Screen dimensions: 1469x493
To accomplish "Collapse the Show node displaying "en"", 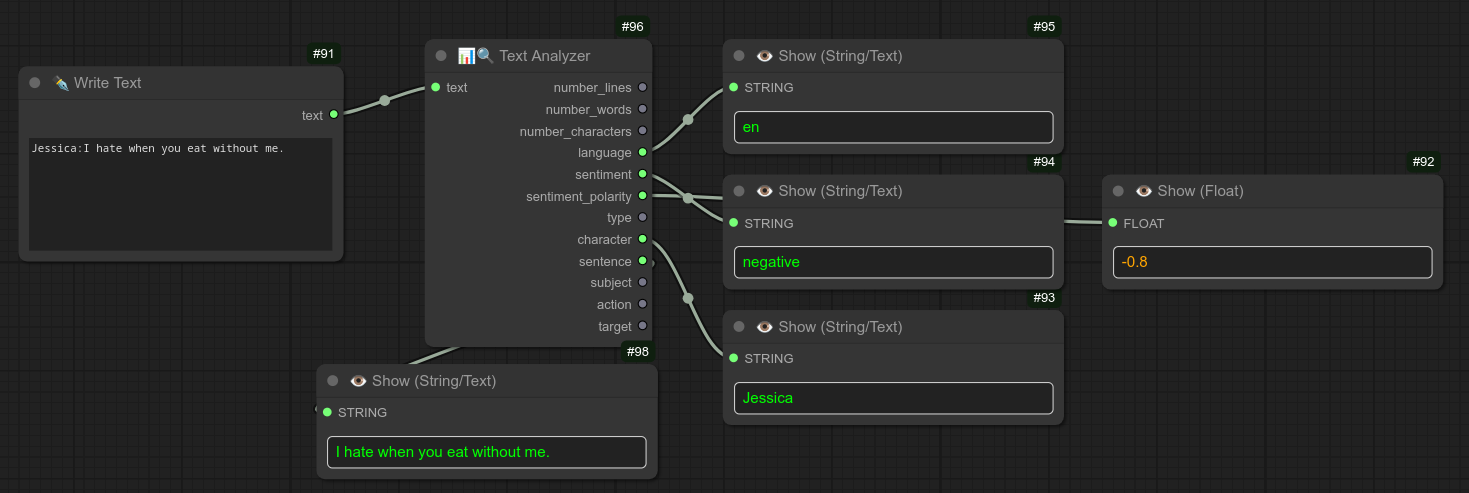I will [740, 56].
